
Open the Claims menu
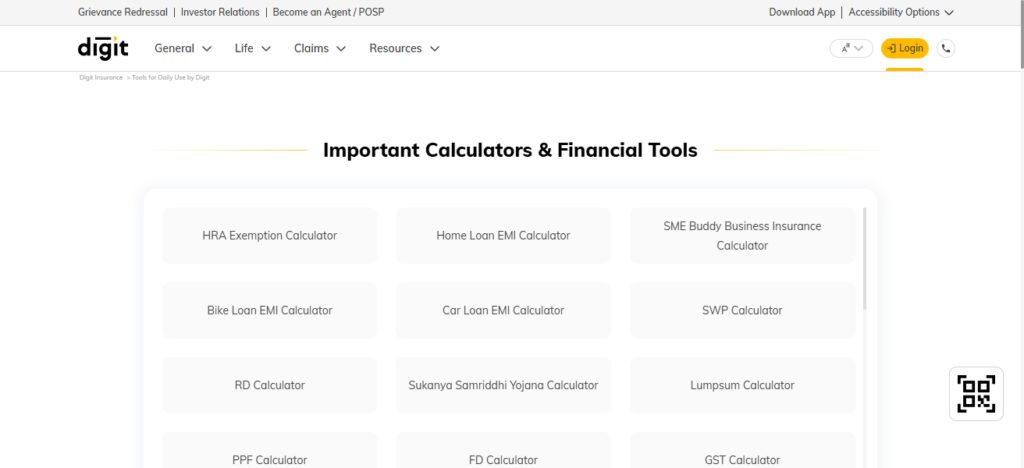point(320,48)
